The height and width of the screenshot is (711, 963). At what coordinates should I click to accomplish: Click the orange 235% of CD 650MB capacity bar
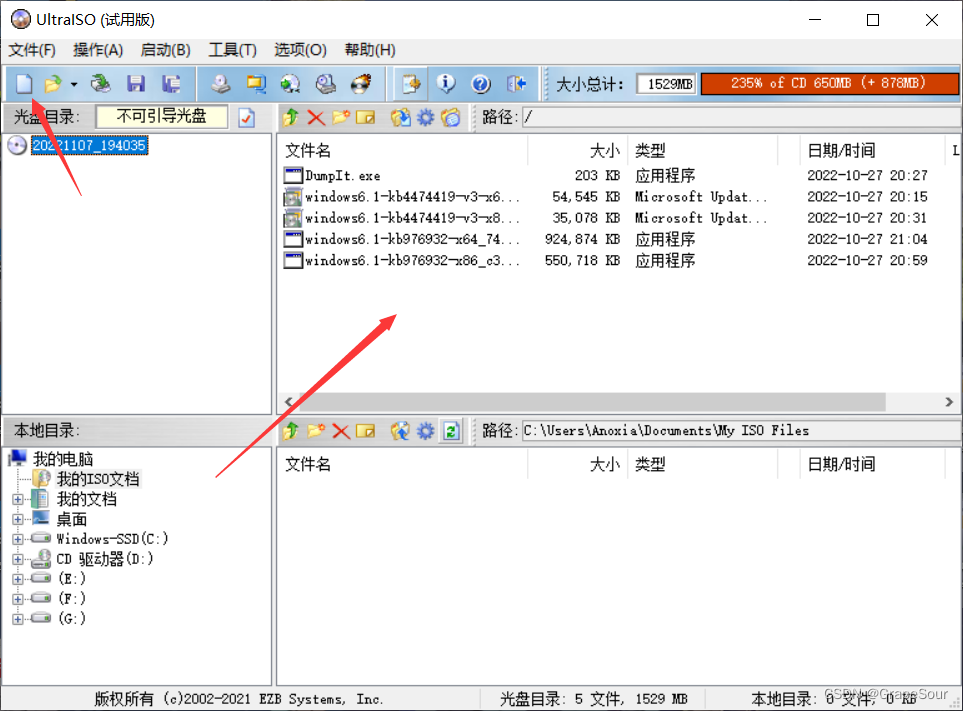[x=829, y=84]
